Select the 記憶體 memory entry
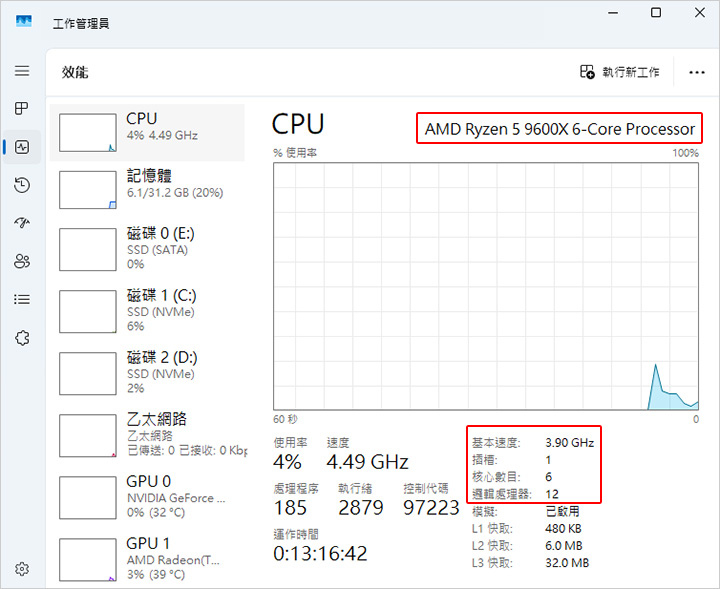The width and height of the screenshot is (720, 589). 147,190
